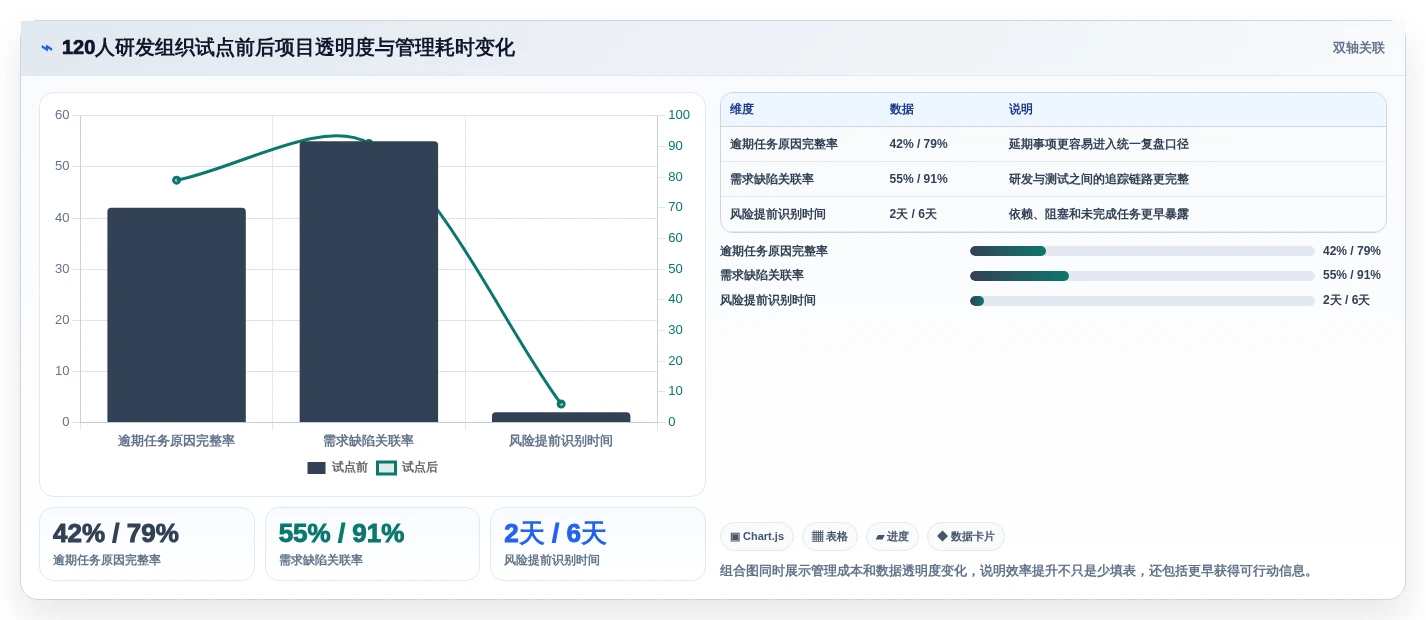Click the line point above 逾期任务原因完整率
1426x620 pixels.
click(x=176, y=180)
